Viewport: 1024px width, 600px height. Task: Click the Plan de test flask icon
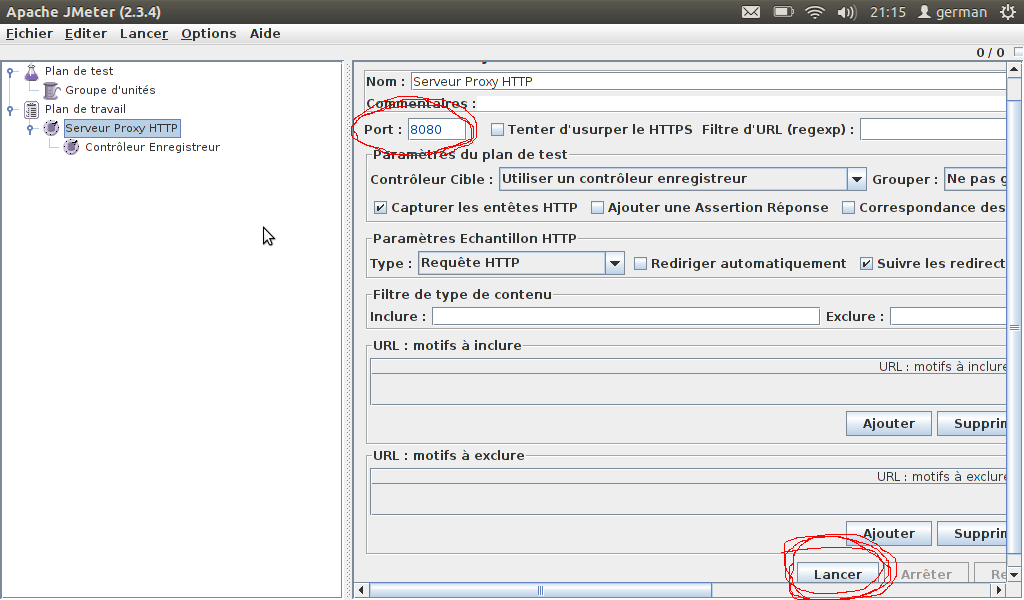(31, 71)
